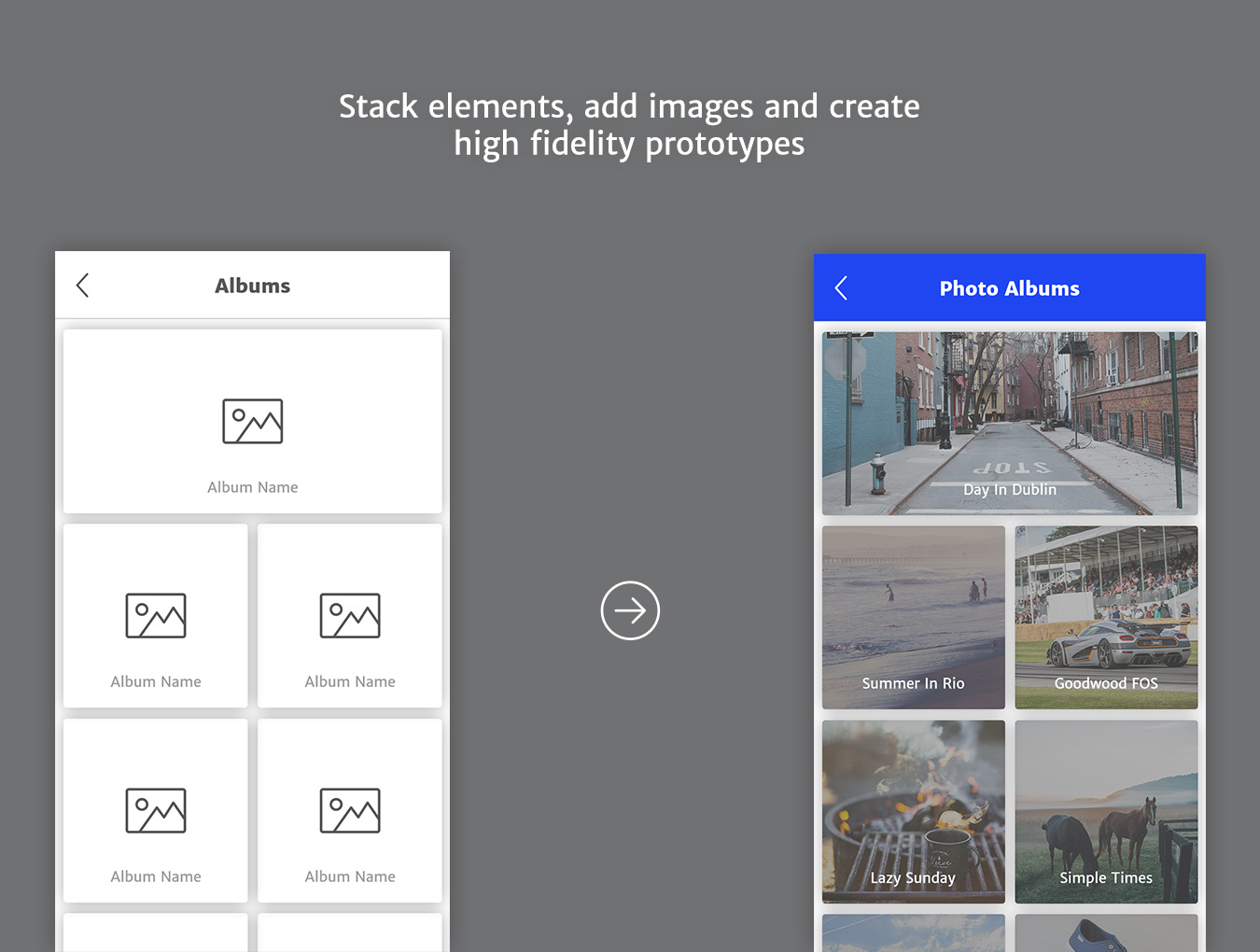Viewport: 1260px width, 952px height.
Task: Open the Day In Dublin album
Action: point(1009,423)
